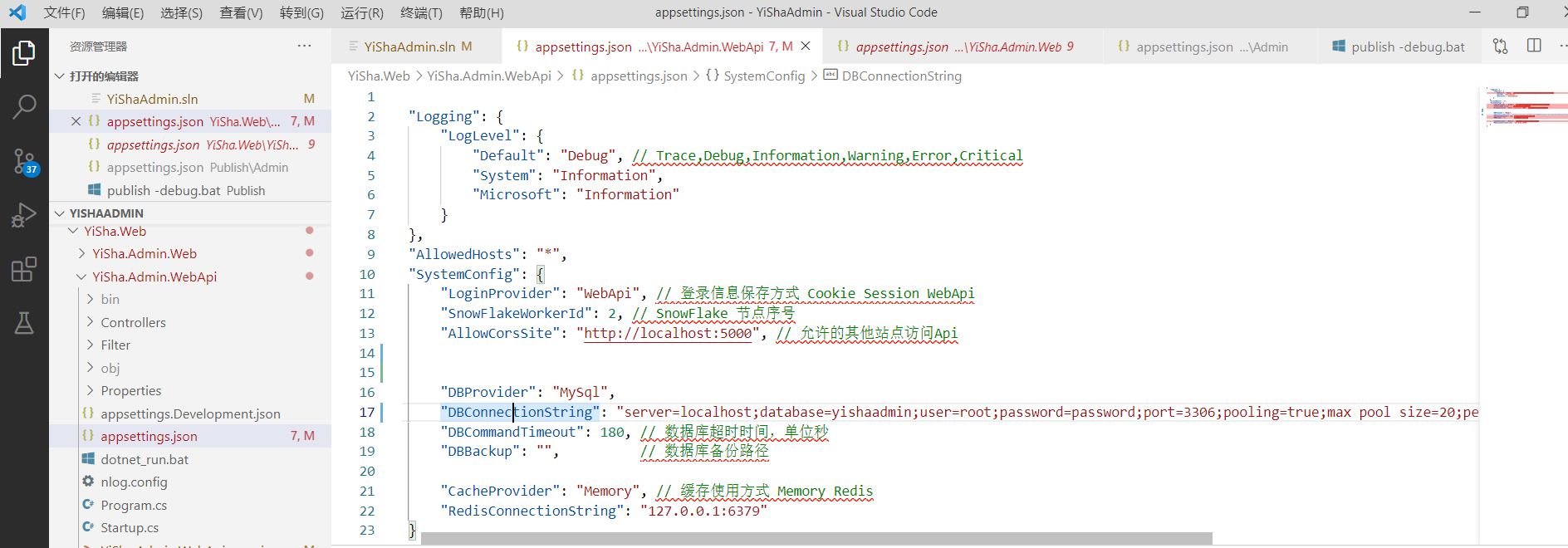Open Run and Debug view
This screenshot has width=1568, height=548.
point(24,215)
